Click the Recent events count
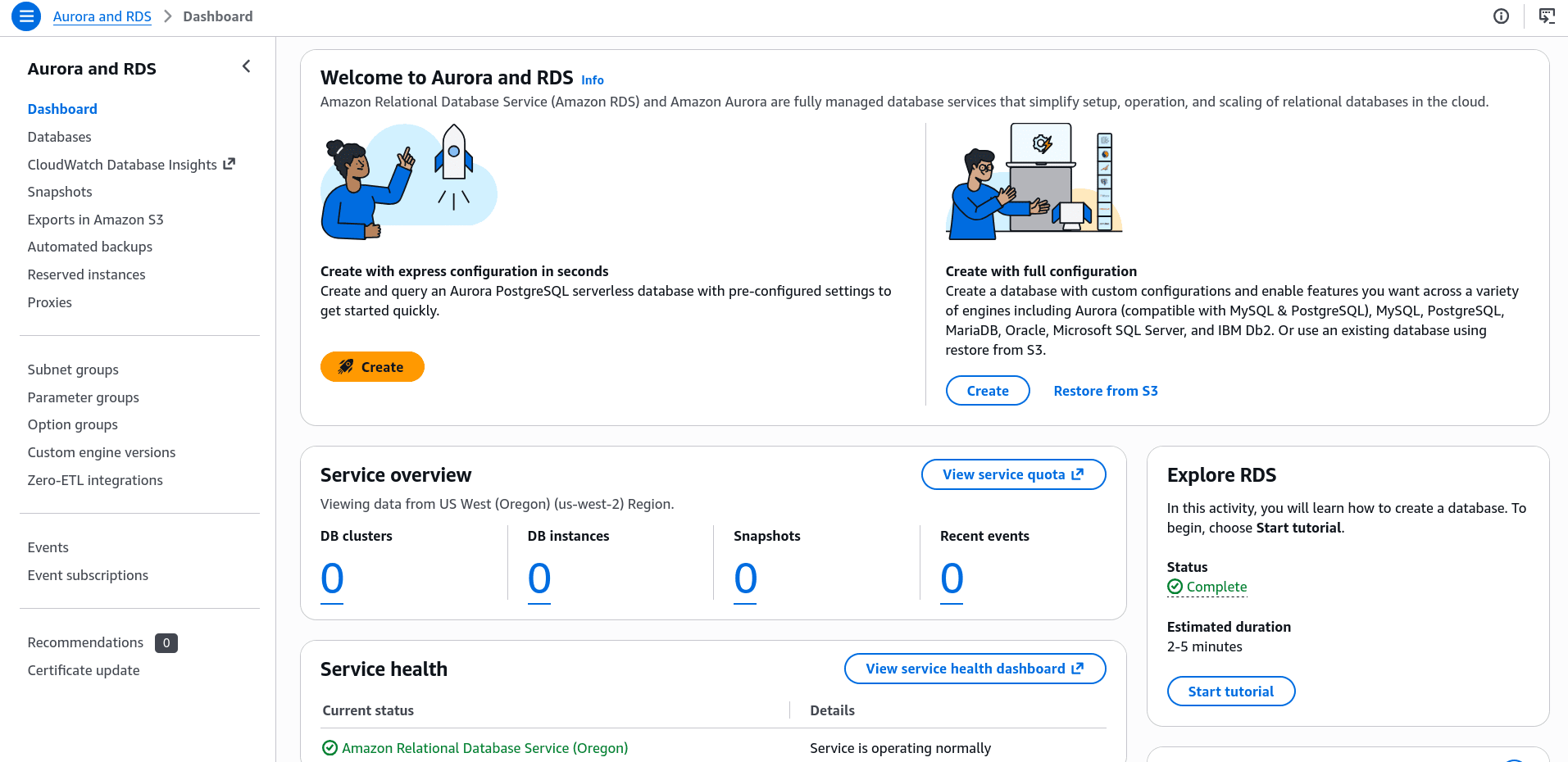 tap(952, 579)
